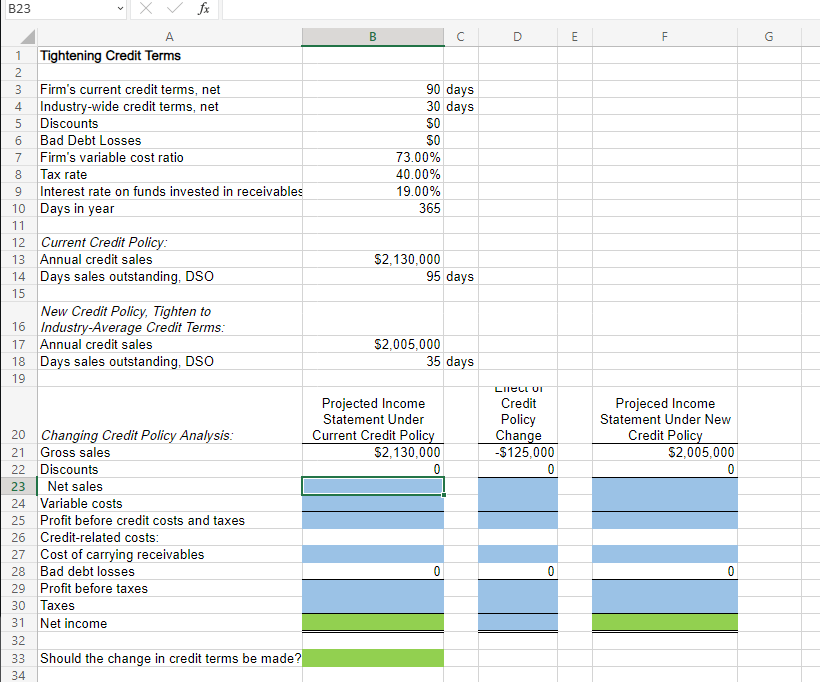
Task: Select the green Net income cell under Current Policy
Action: coord(372,623)
